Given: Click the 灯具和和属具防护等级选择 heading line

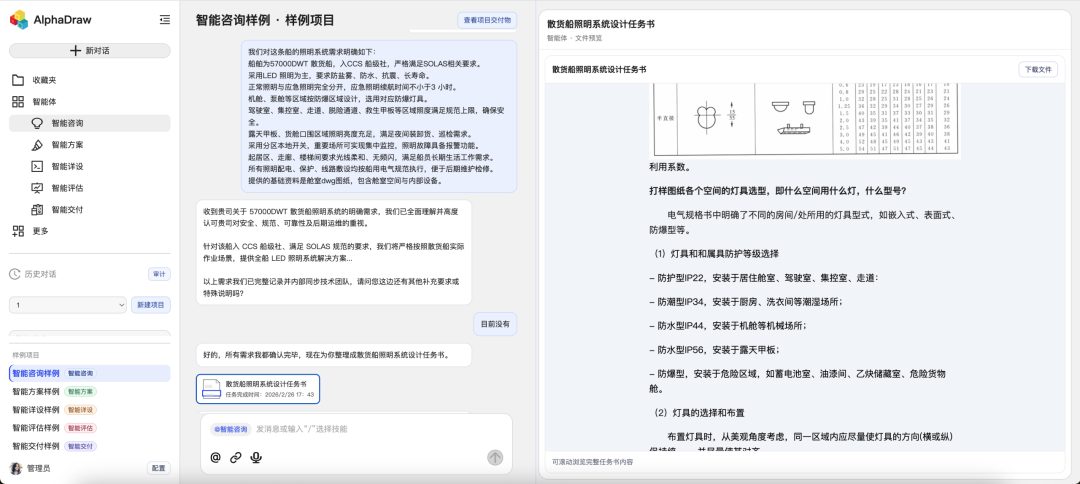Looking at the screenshot, I should click(x=716, y=253).
